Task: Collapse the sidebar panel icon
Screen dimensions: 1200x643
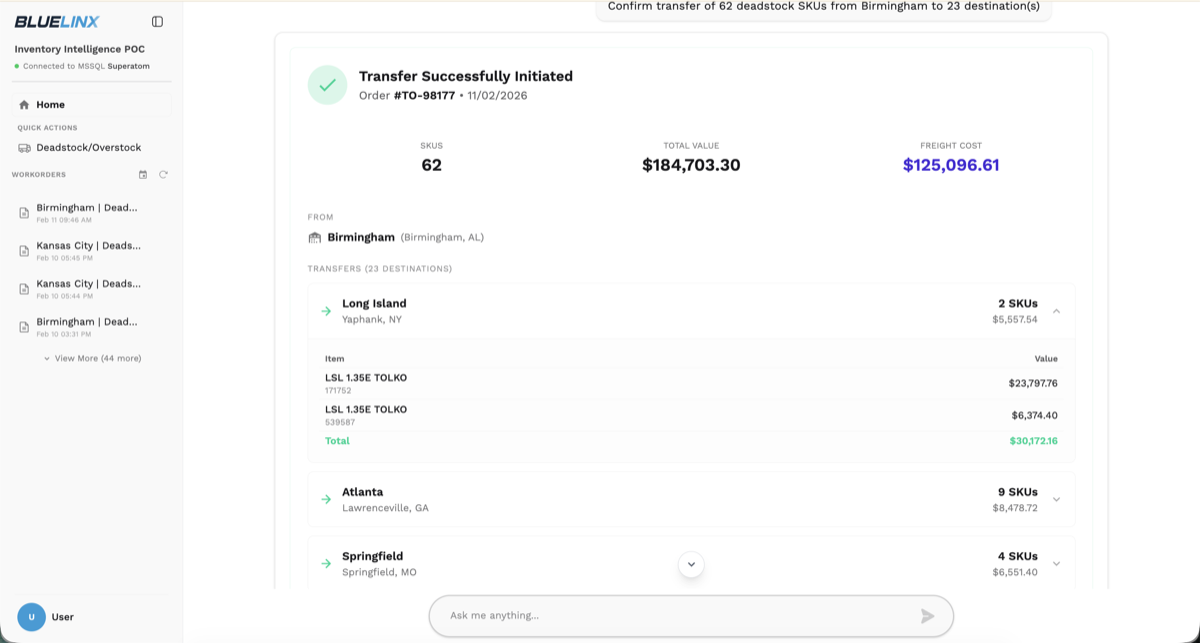Action: tap(157, 21)
